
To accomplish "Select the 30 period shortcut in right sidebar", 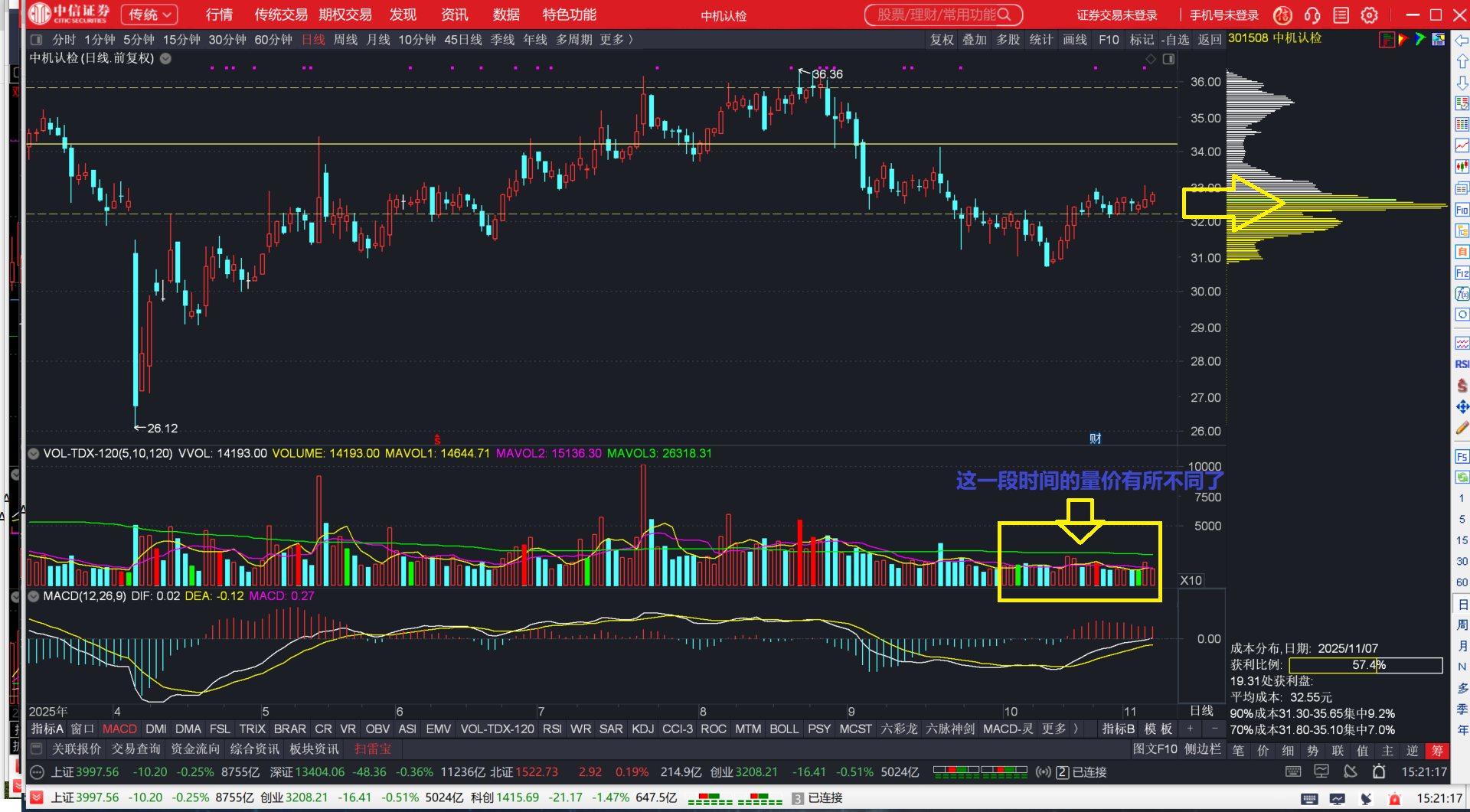I will (x=1462, y=561).
